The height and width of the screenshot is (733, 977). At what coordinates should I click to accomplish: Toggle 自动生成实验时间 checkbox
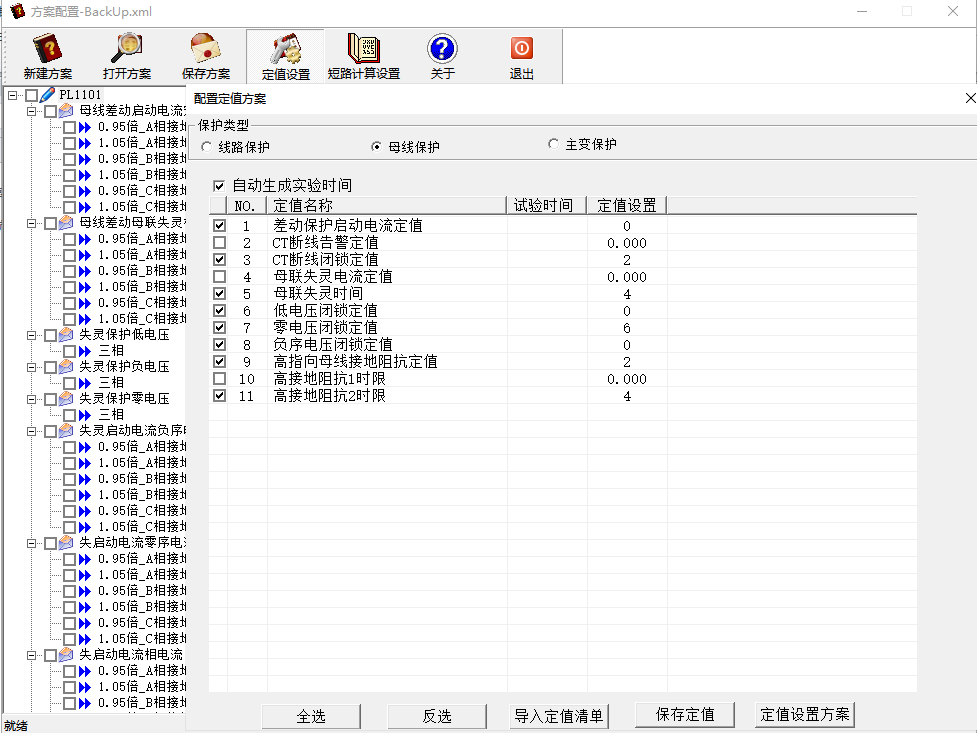(x=220, y=186)
